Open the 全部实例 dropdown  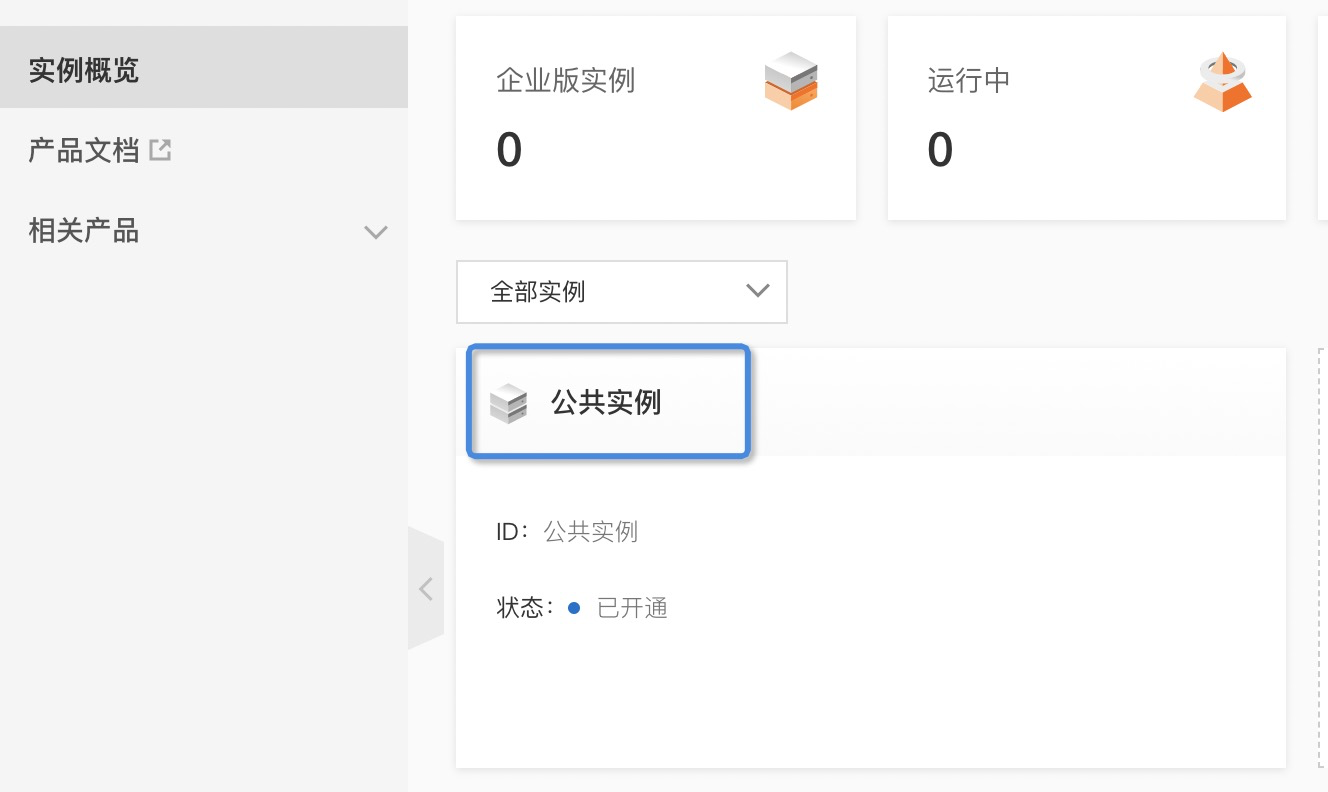(x=621, y=292)
